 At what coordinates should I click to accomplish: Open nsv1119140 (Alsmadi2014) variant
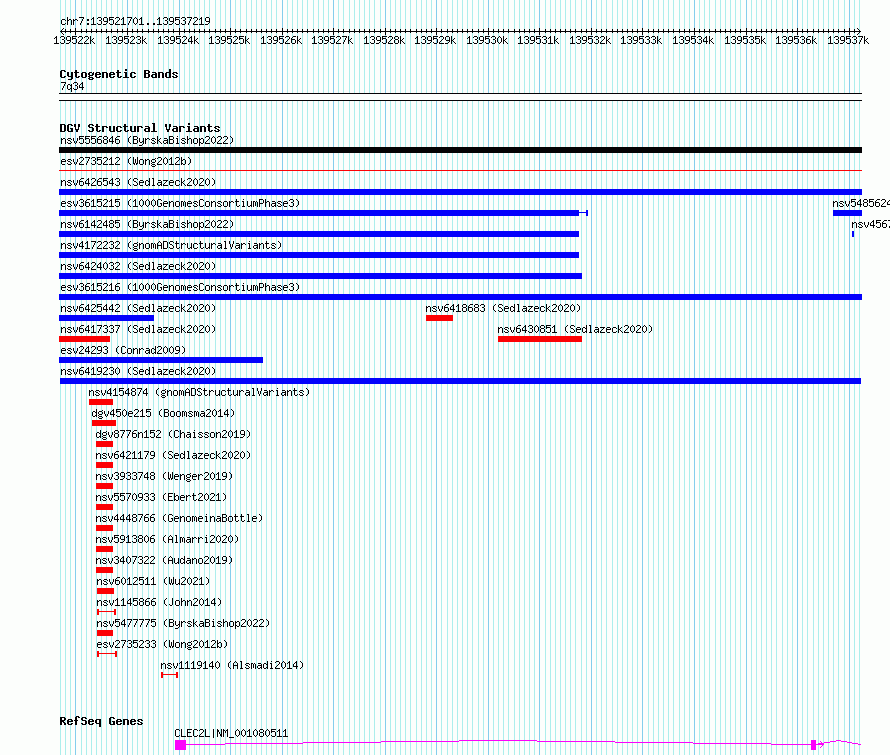point(232,665)
